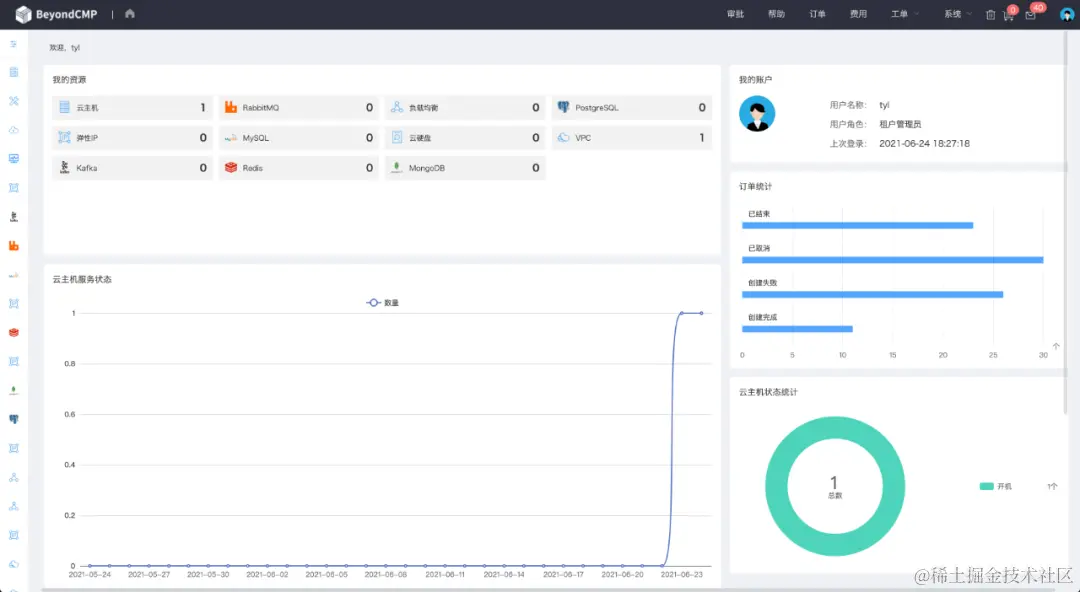Viewport: 1080px width, 592px height.
Task: Expand the 系统 dropdown menu
Action: coord(958,14)
